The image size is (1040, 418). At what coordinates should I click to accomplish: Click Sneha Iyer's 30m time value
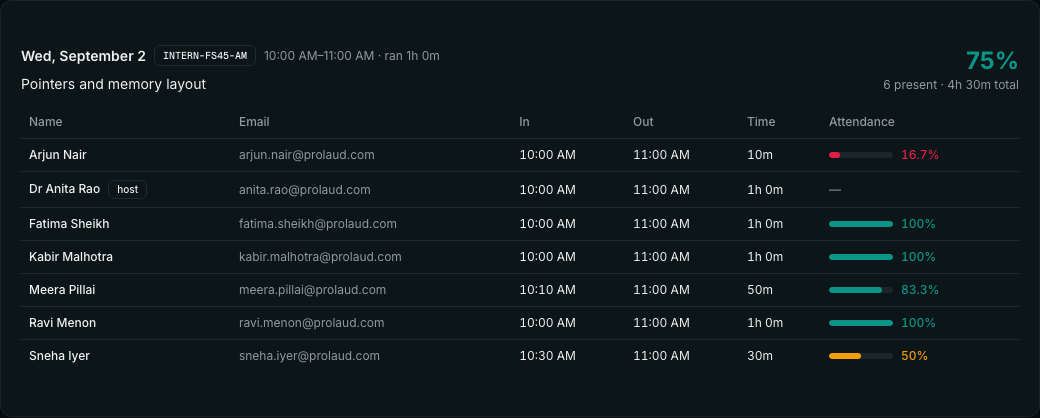pyautogui.click(x=760, y=356)
